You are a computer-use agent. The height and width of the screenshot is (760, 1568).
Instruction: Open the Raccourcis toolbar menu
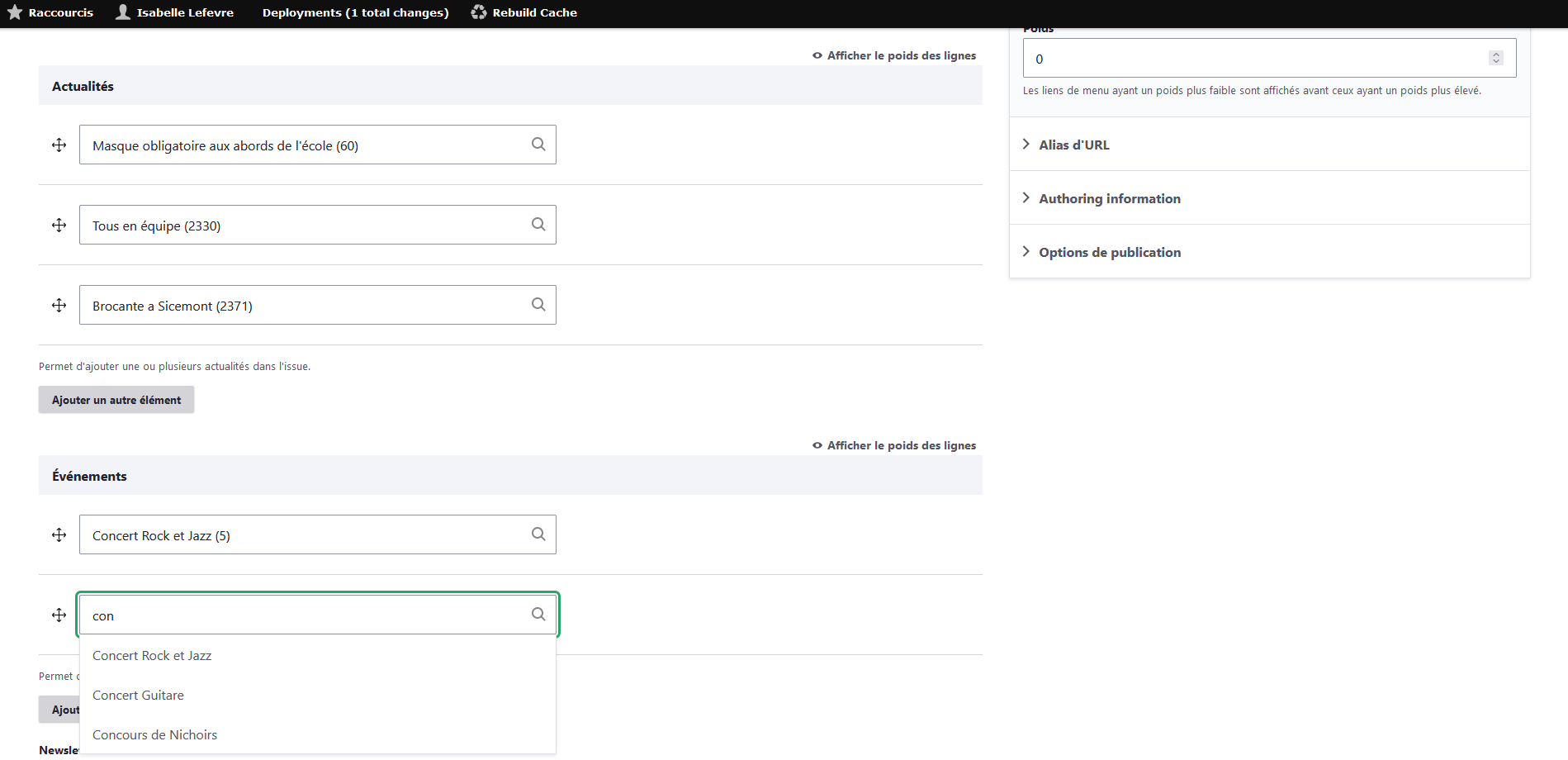coord(51,12)
